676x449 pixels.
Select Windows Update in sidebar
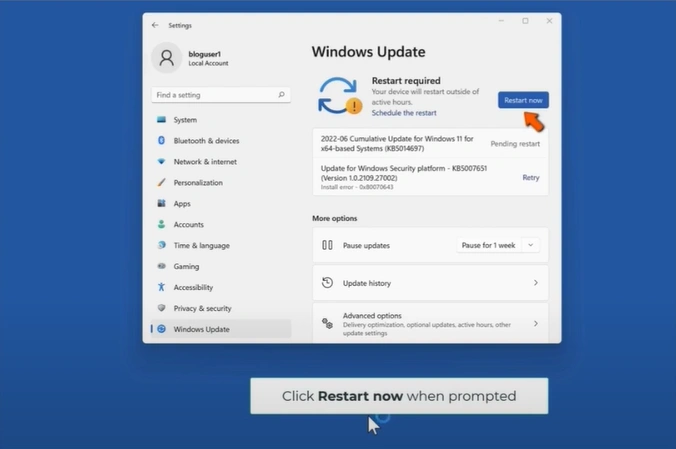201,329
